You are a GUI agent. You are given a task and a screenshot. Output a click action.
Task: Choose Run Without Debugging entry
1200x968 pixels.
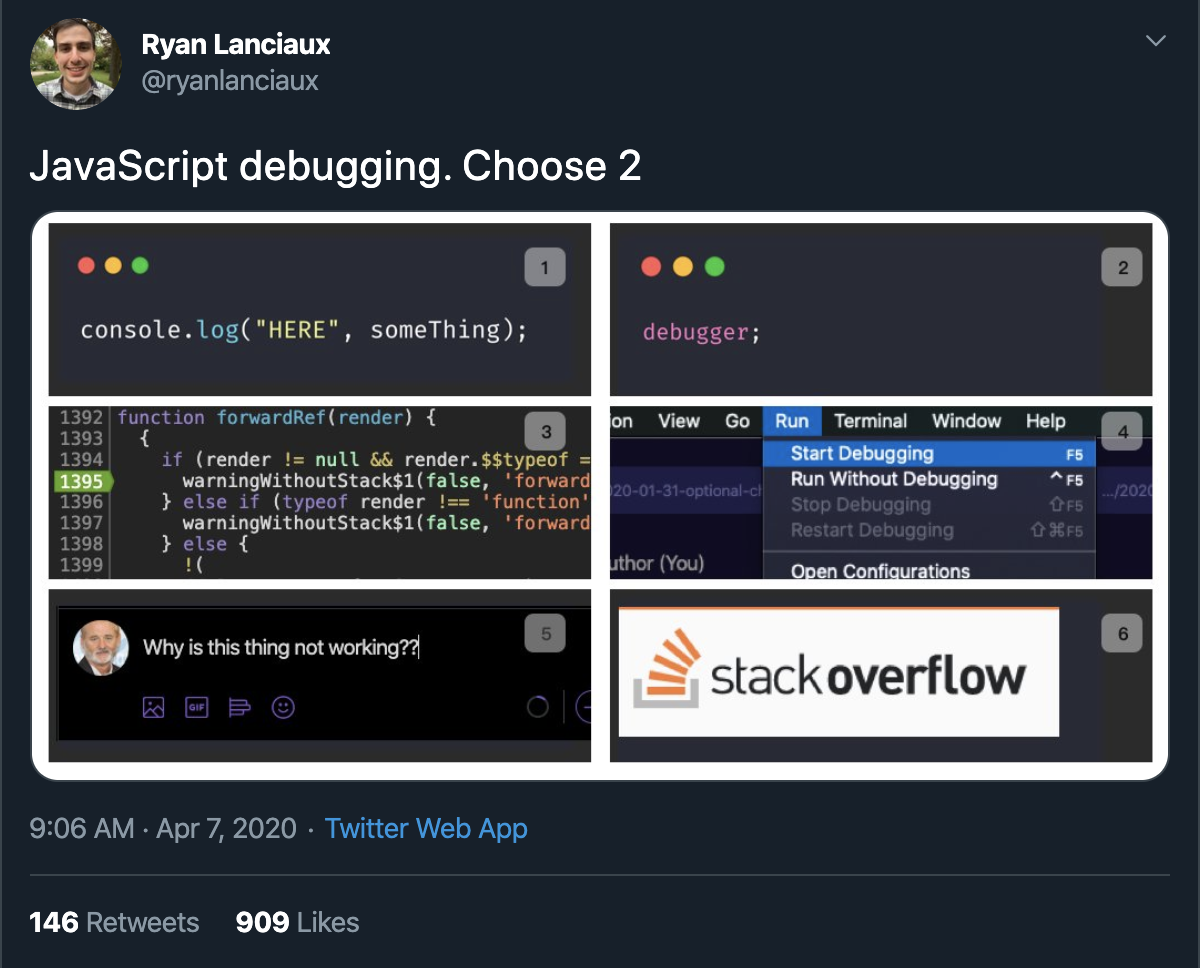pos(930,479)
